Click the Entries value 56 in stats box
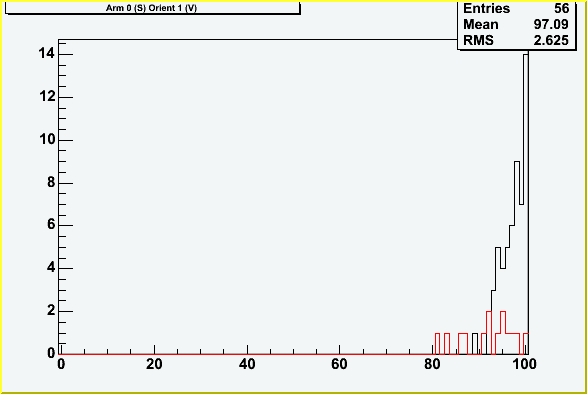The height and width of the screenshot is (394, 587). pyautogui.click(x=562, y=8)
